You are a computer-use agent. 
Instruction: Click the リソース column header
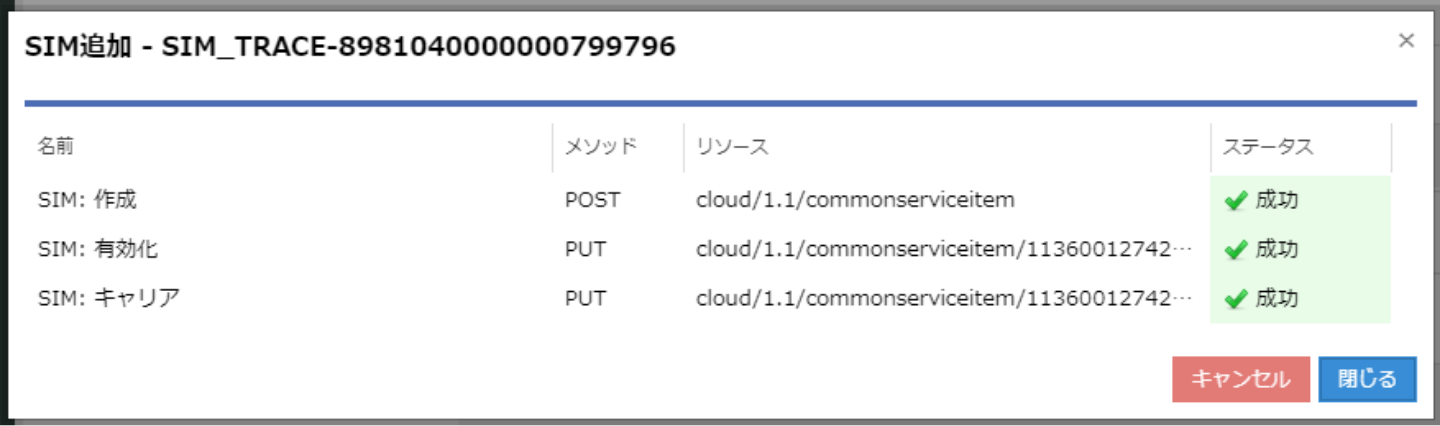click(x=733, y=147)
